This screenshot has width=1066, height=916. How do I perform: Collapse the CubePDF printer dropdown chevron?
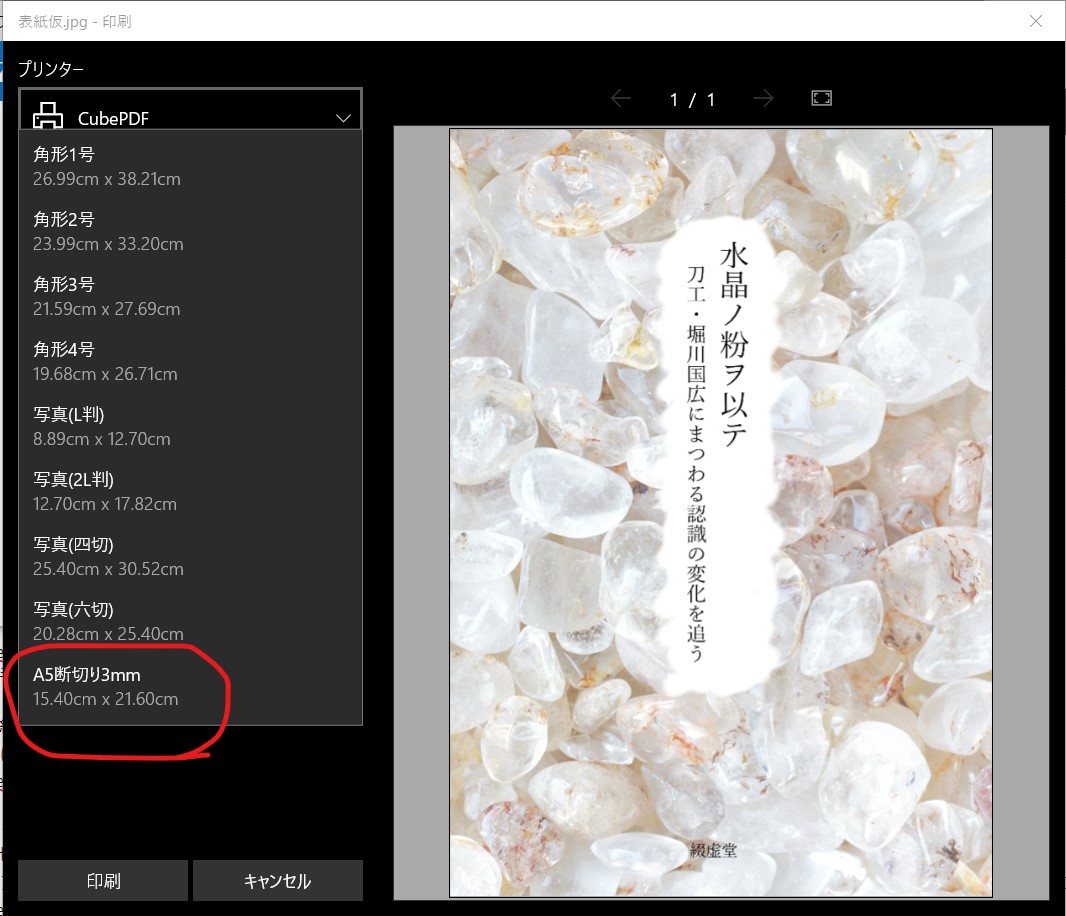click(343, 117)
